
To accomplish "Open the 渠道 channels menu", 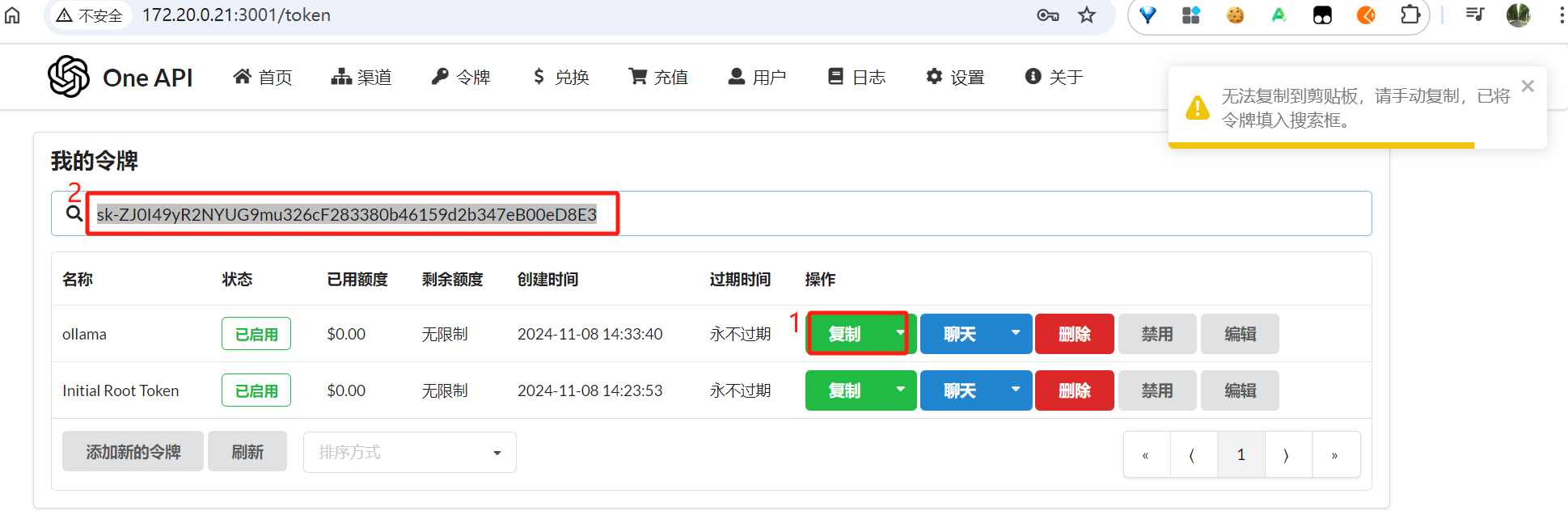I will pos(361,77).
